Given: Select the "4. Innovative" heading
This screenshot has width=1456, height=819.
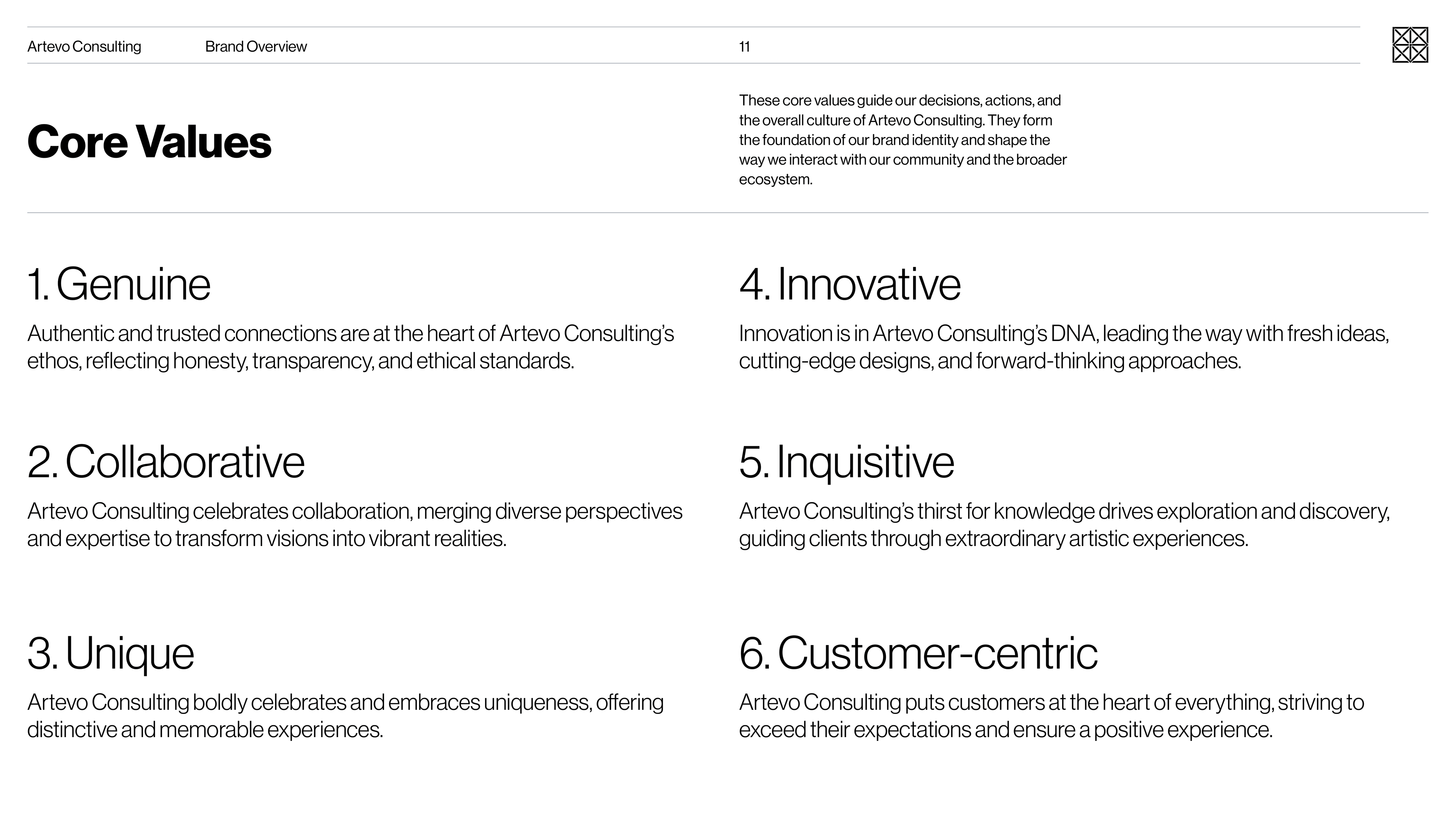Looking at the screenshot, I should click(x=849, y=284).
